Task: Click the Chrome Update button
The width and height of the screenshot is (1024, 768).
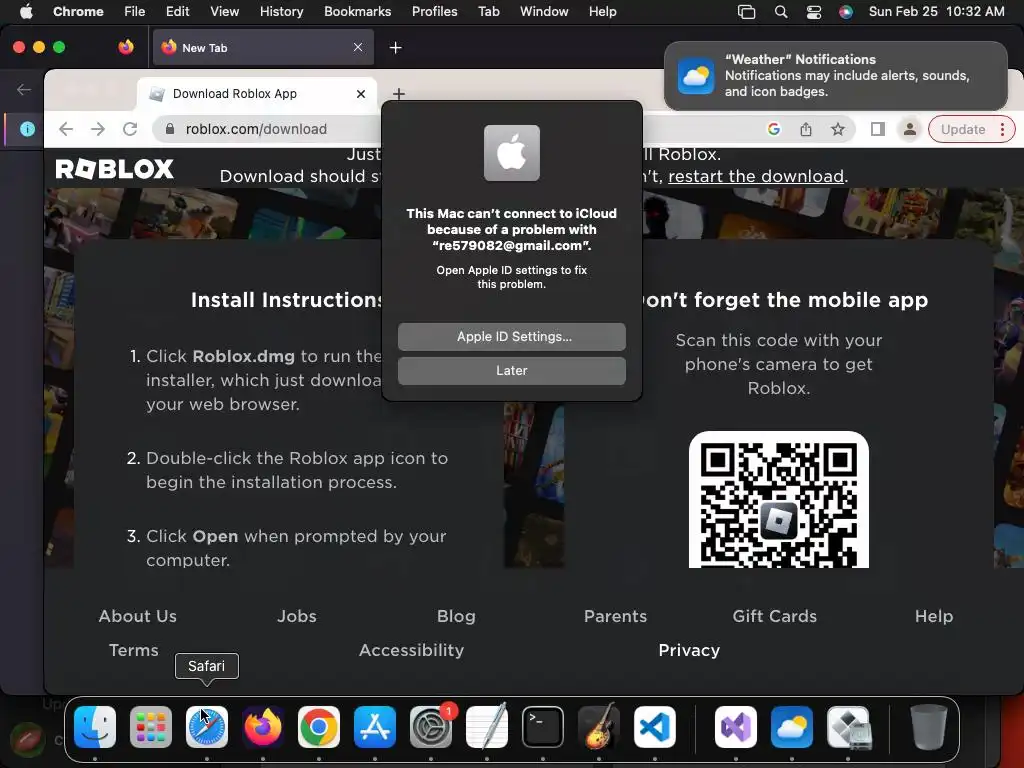Action: 963,129
